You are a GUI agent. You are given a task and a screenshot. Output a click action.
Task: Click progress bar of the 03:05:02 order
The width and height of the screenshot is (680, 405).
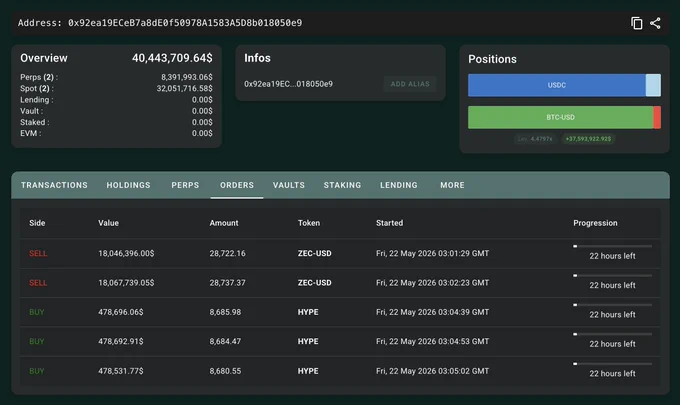(x=612, y=364)
